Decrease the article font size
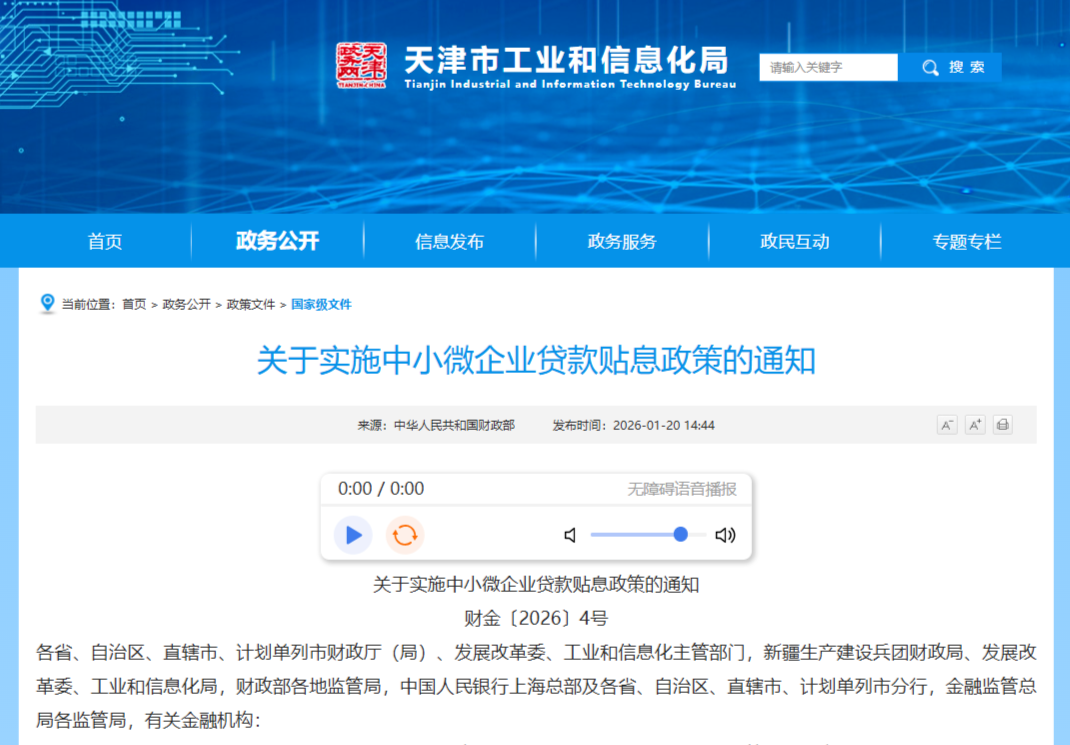Viewport: 1070px width, 745px height. (946, 425)
